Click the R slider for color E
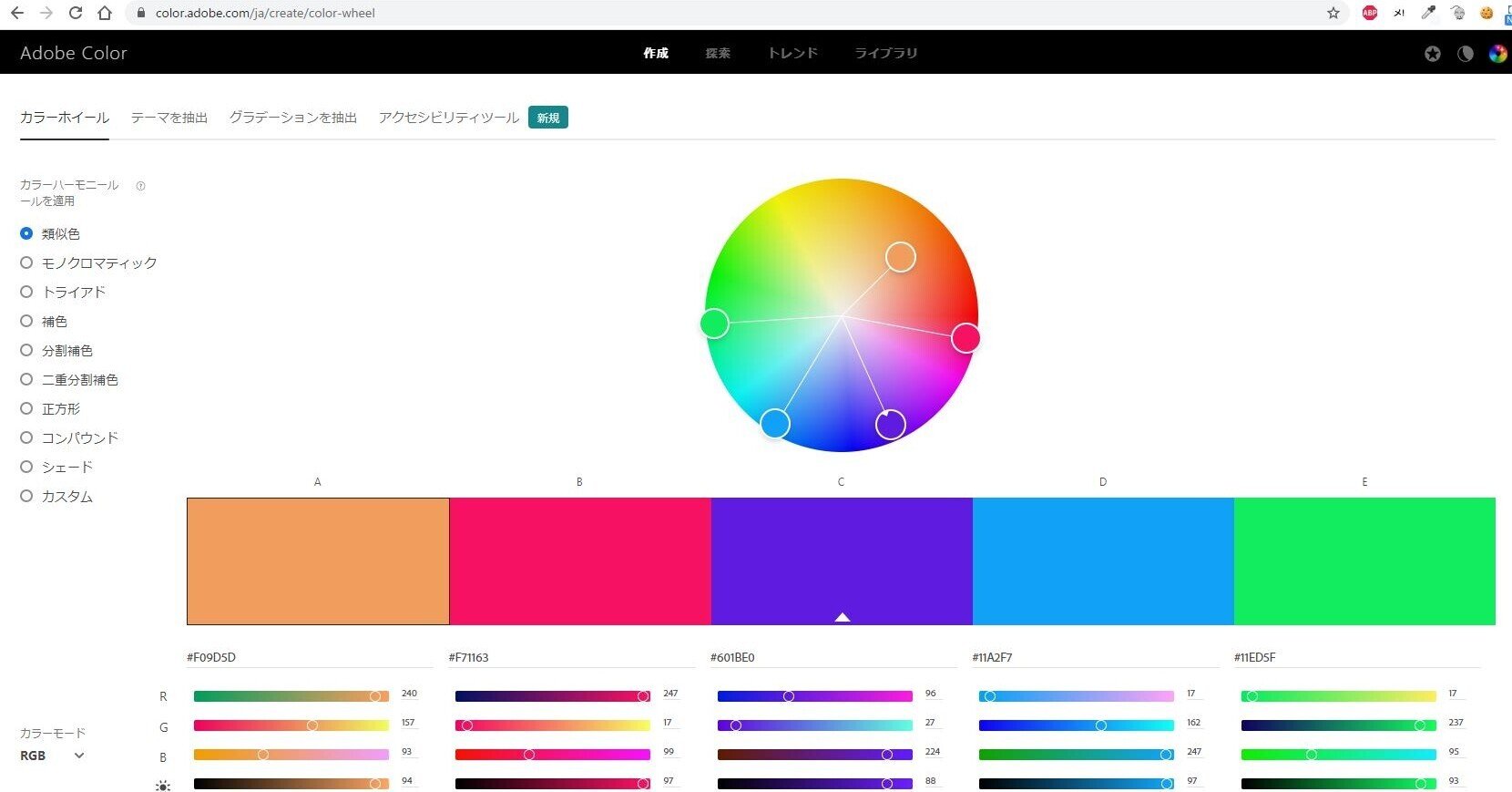The image size is (1512, 792). click(1339, 696)
